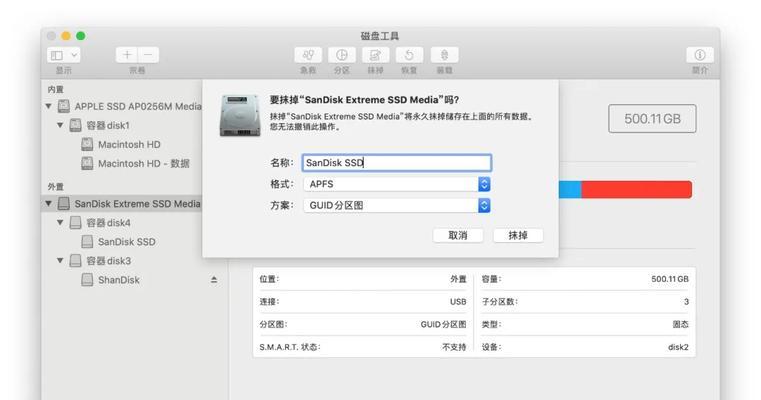Click the 容器 disk3 container icon
The image size is (761, 400).
[x=75, y=261]
